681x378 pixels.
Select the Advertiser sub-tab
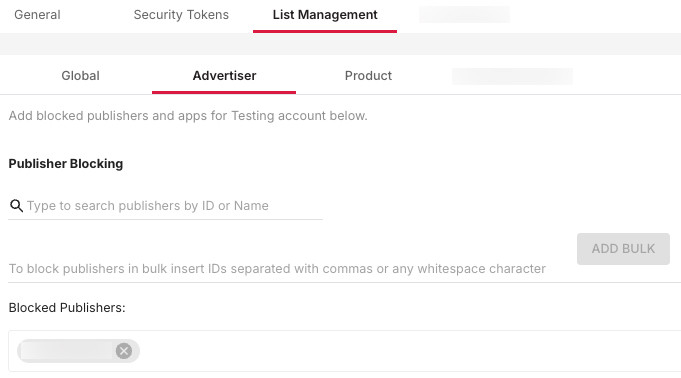pyautogui.click(x=224, y=76)
